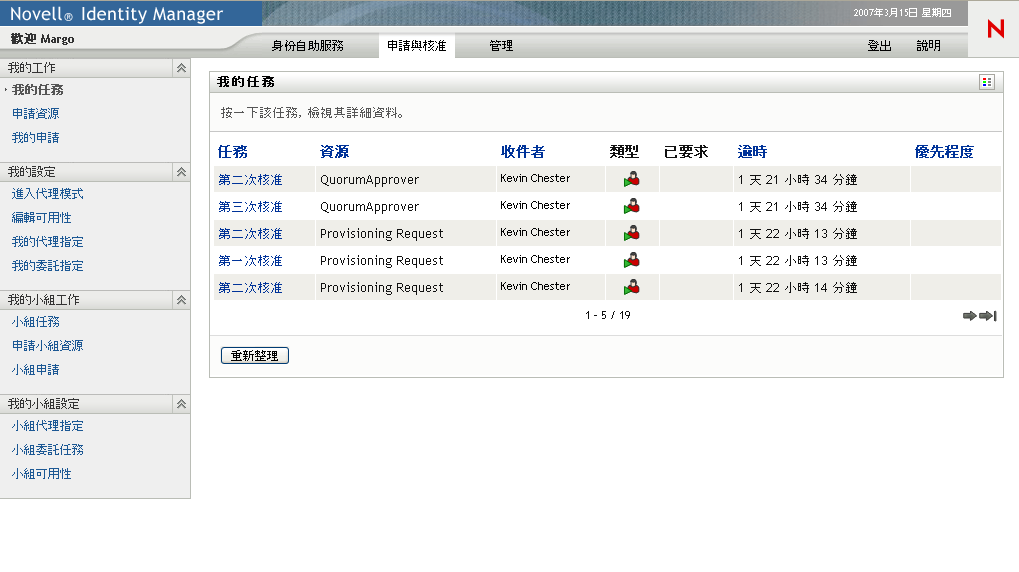The width and height of the screenshot is (1019, 572).
Task: Click the 重新整理 refresh button
Action: pos(255,356)
